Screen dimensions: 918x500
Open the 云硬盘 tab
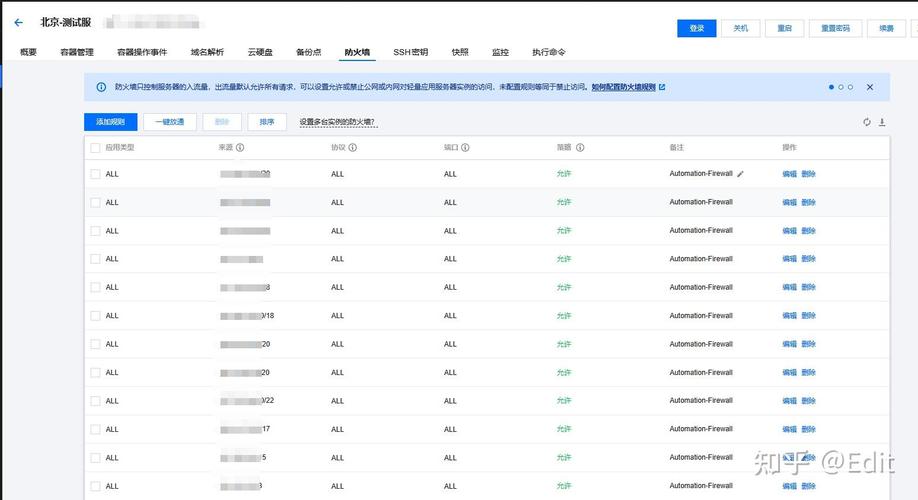[260, 52]
